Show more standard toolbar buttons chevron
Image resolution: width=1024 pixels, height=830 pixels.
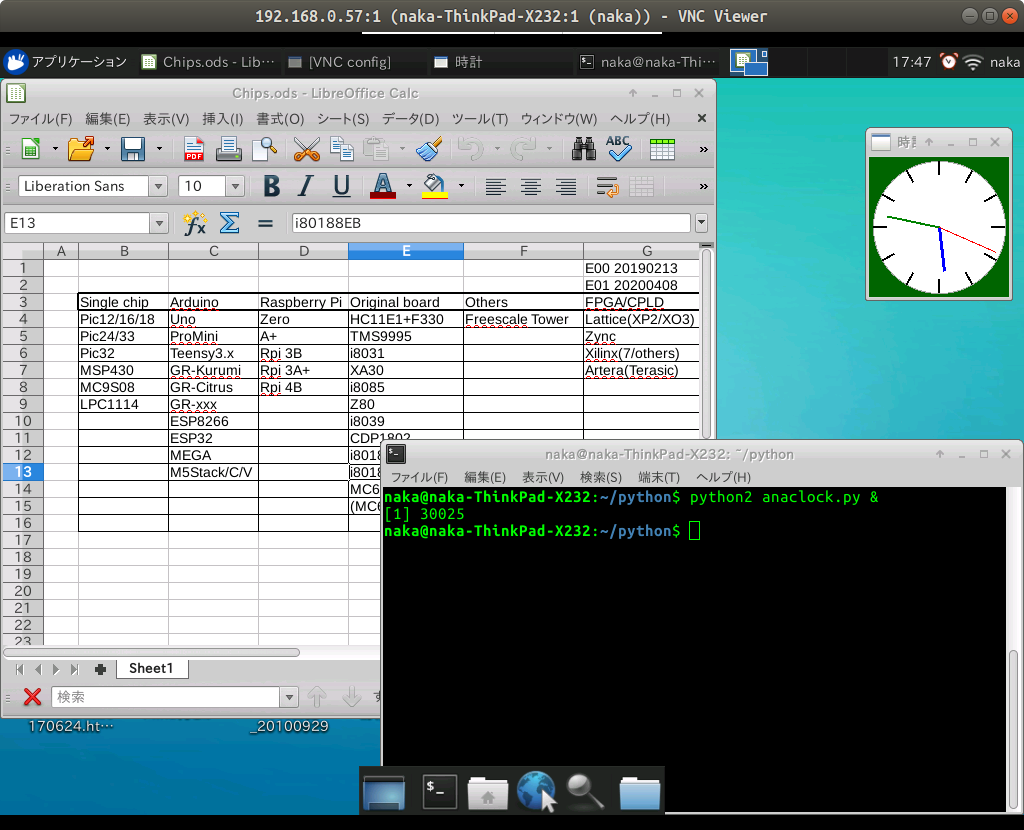(703, 150)
